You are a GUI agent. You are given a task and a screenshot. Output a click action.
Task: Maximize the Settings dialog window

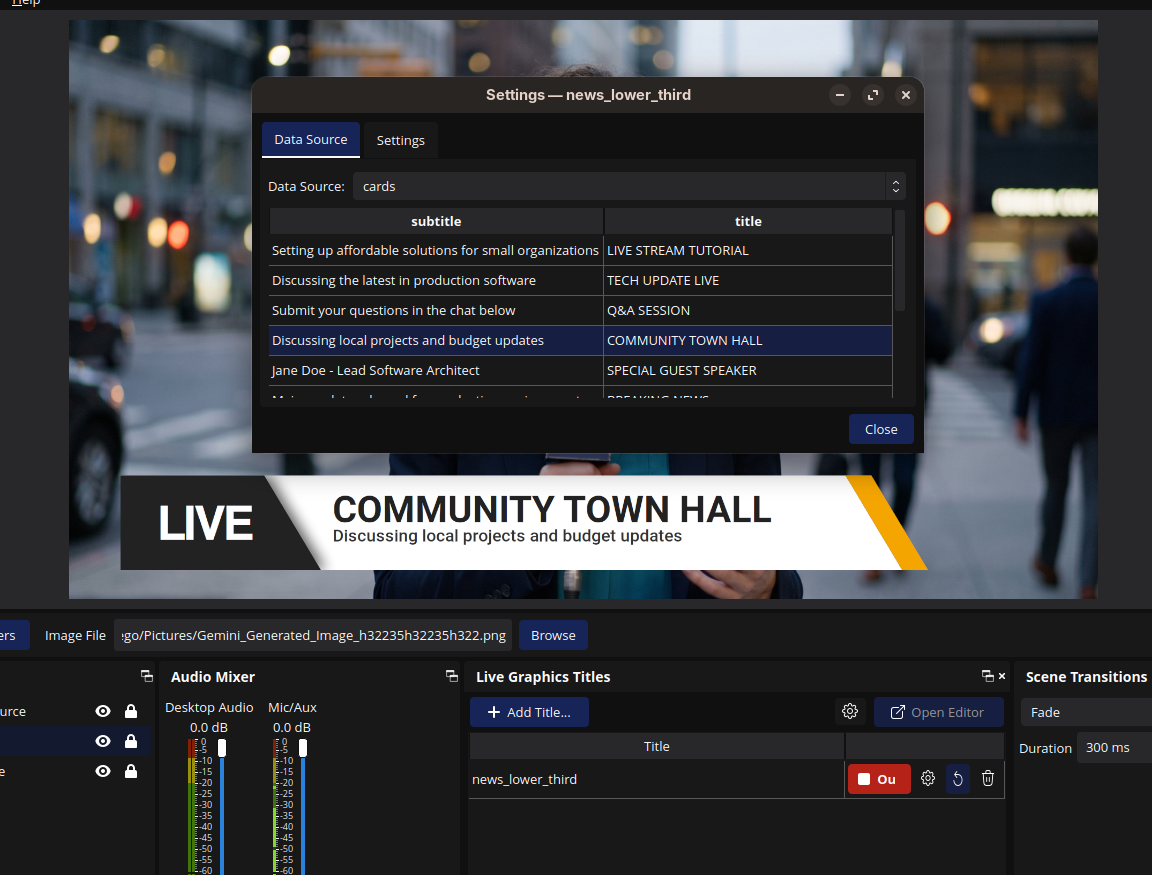(873, 95)
